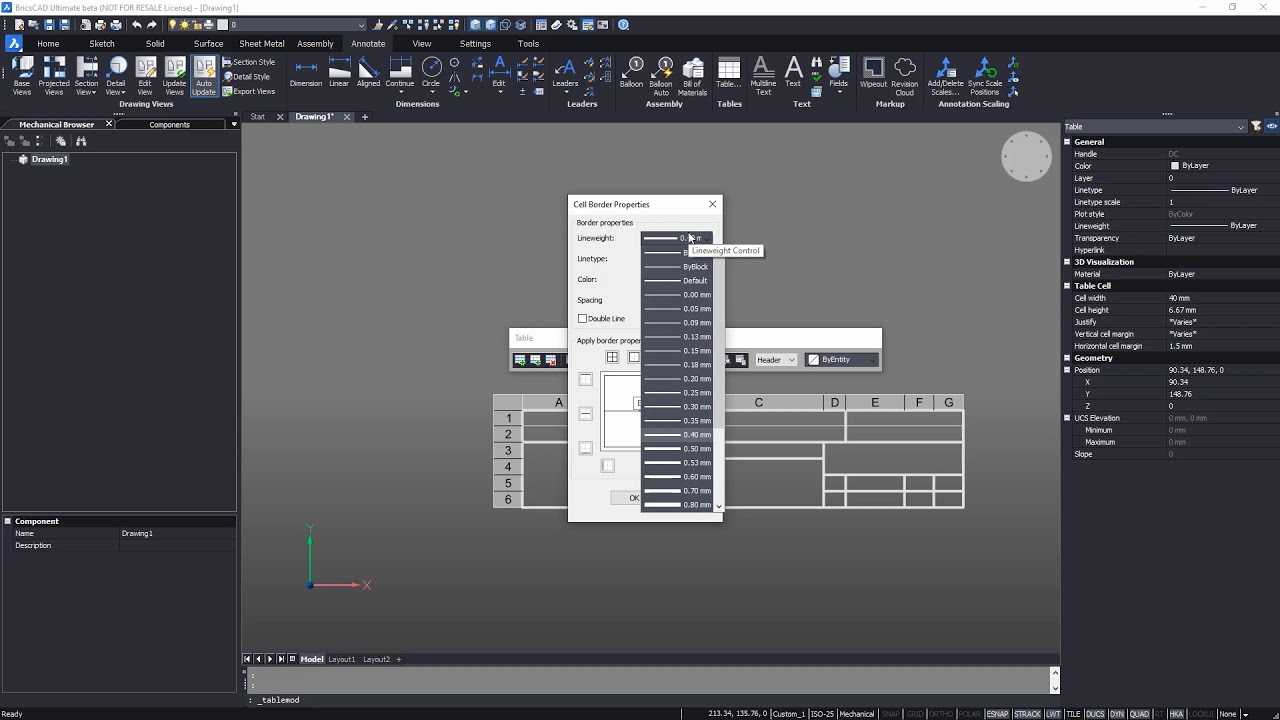
Task: Open Add/Delete Scales tool
Action: 945,76
